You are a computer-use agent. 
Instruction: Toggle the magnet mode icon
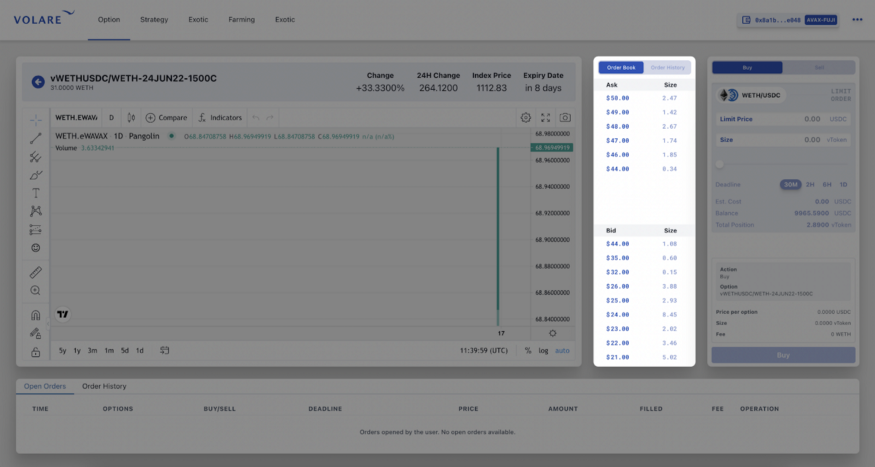(x=36, y=315)
